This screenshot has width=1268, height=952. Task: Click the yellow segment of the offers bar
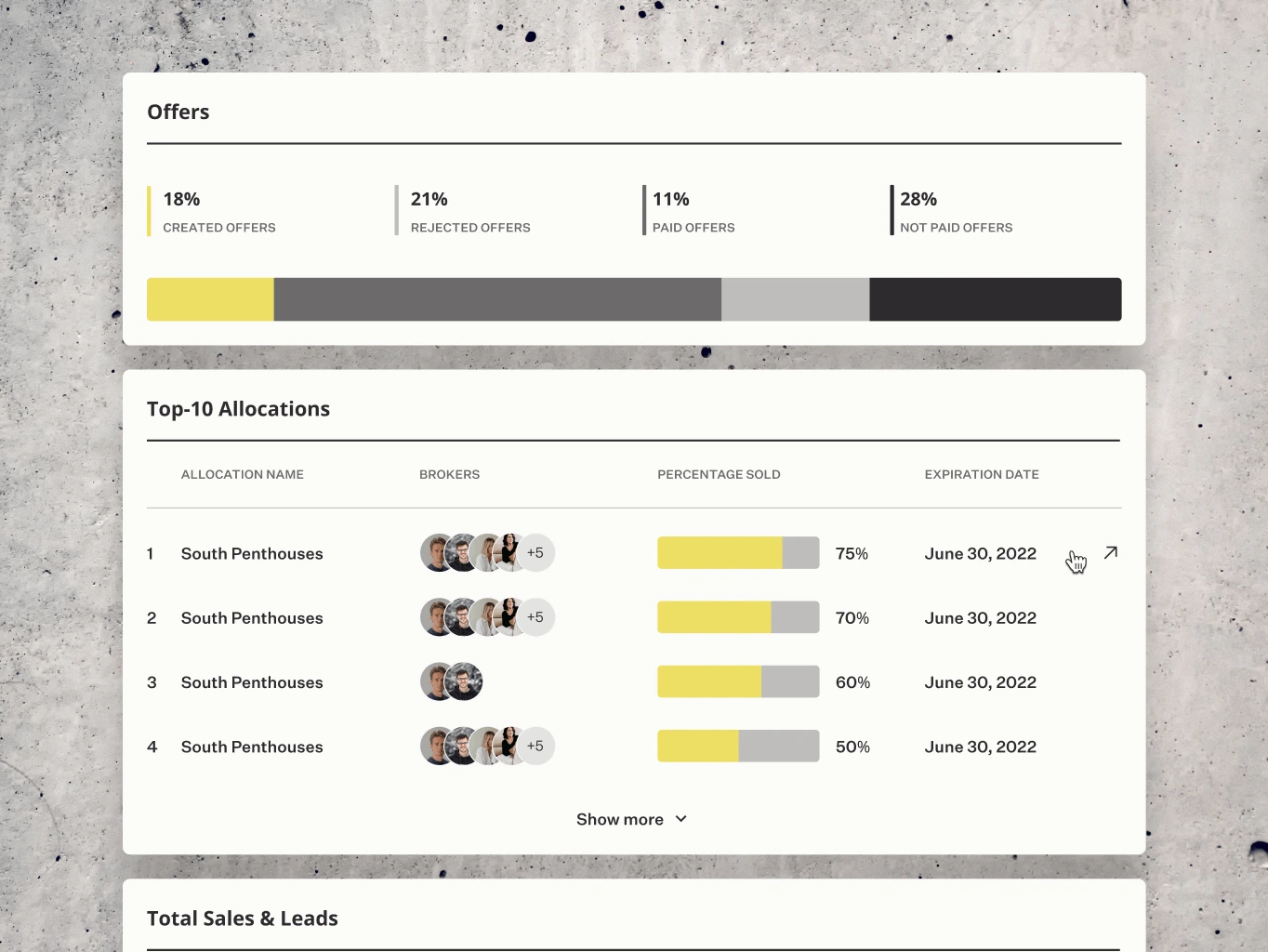[x=209, y=298]
